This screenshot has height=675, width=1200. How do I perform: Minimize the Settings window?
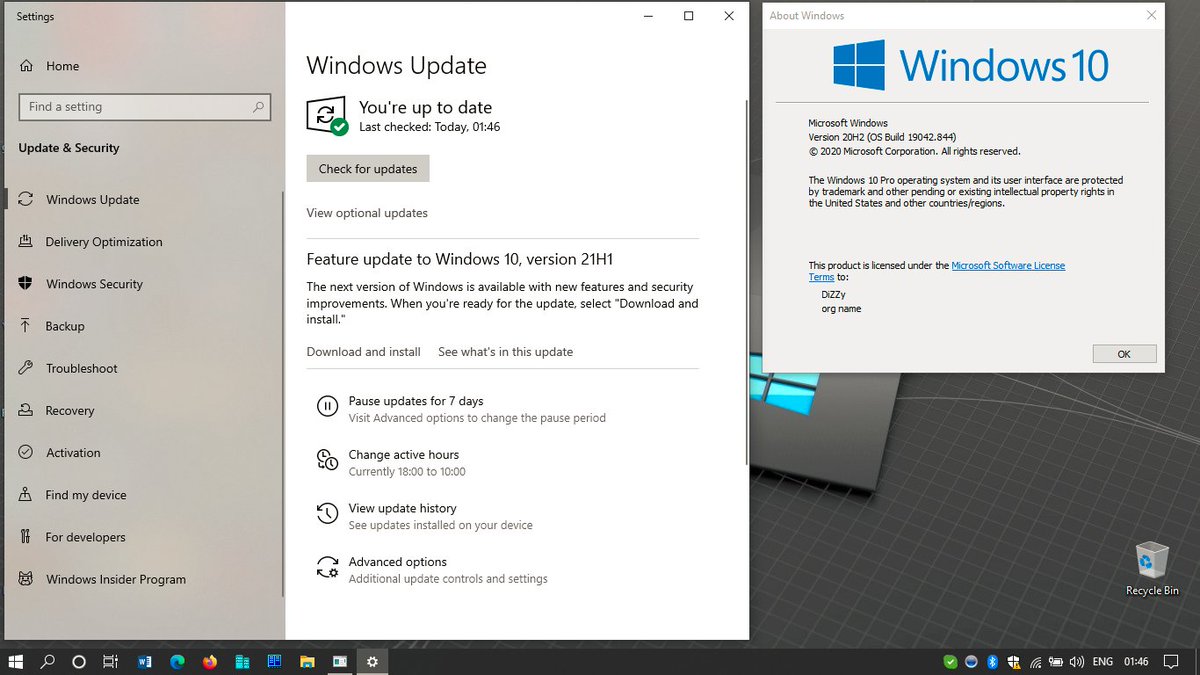[x=648, y=16]
